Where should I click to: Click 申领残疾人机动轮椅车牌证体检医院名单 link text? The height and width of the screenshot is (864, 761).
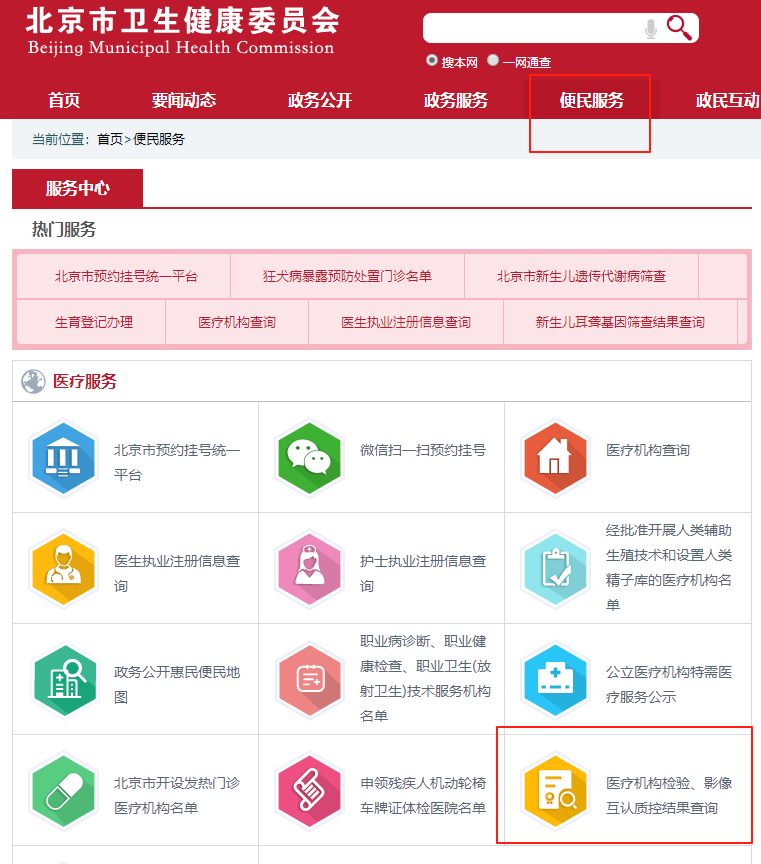(x=423, y=795)
